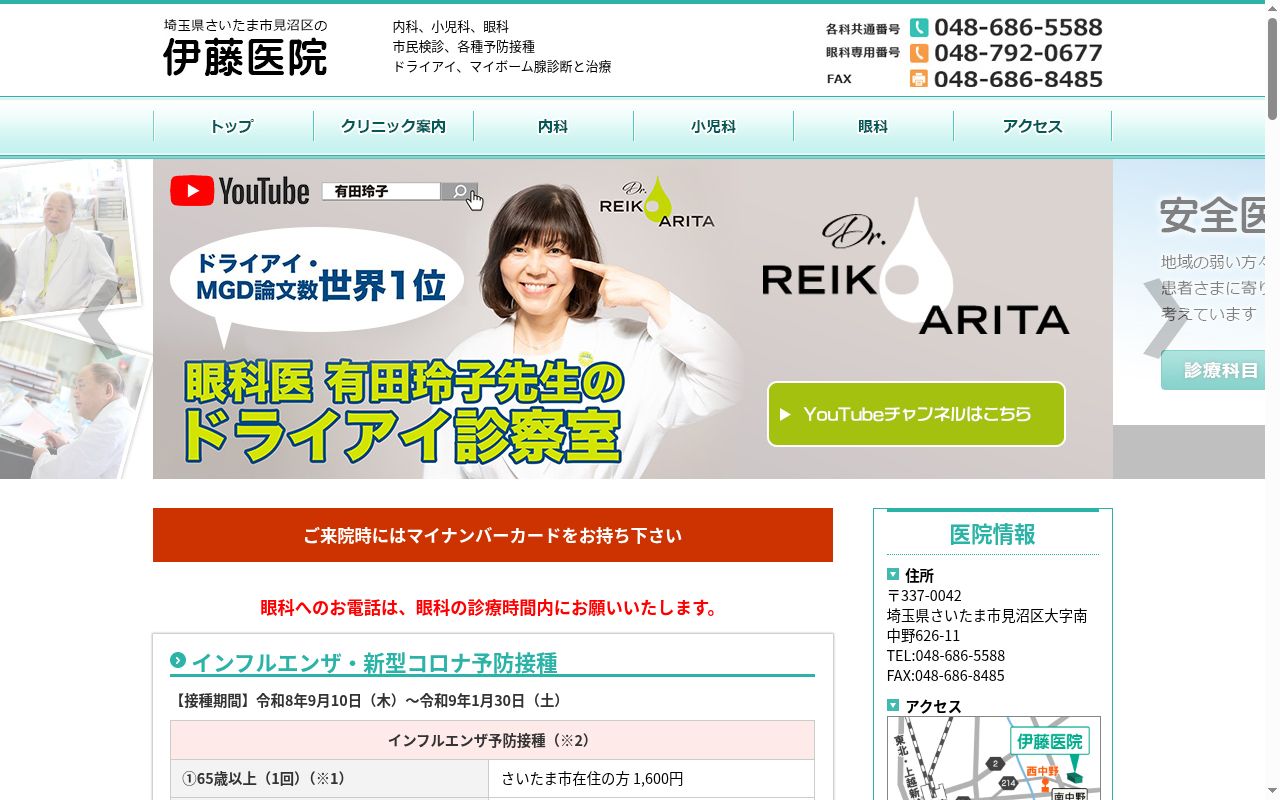
Task: Click the 診療科目 button on the next slide
Action: click(x=1213, y=370)
